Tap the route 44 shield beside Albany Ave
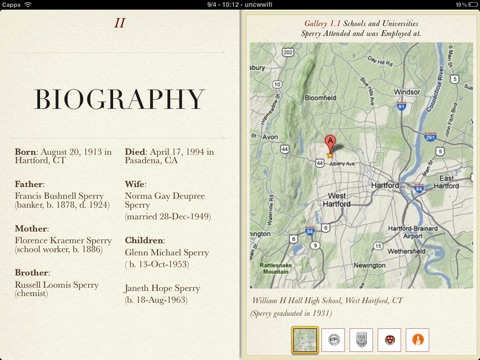This screenshot has height=360, width=480. point(320,163)
